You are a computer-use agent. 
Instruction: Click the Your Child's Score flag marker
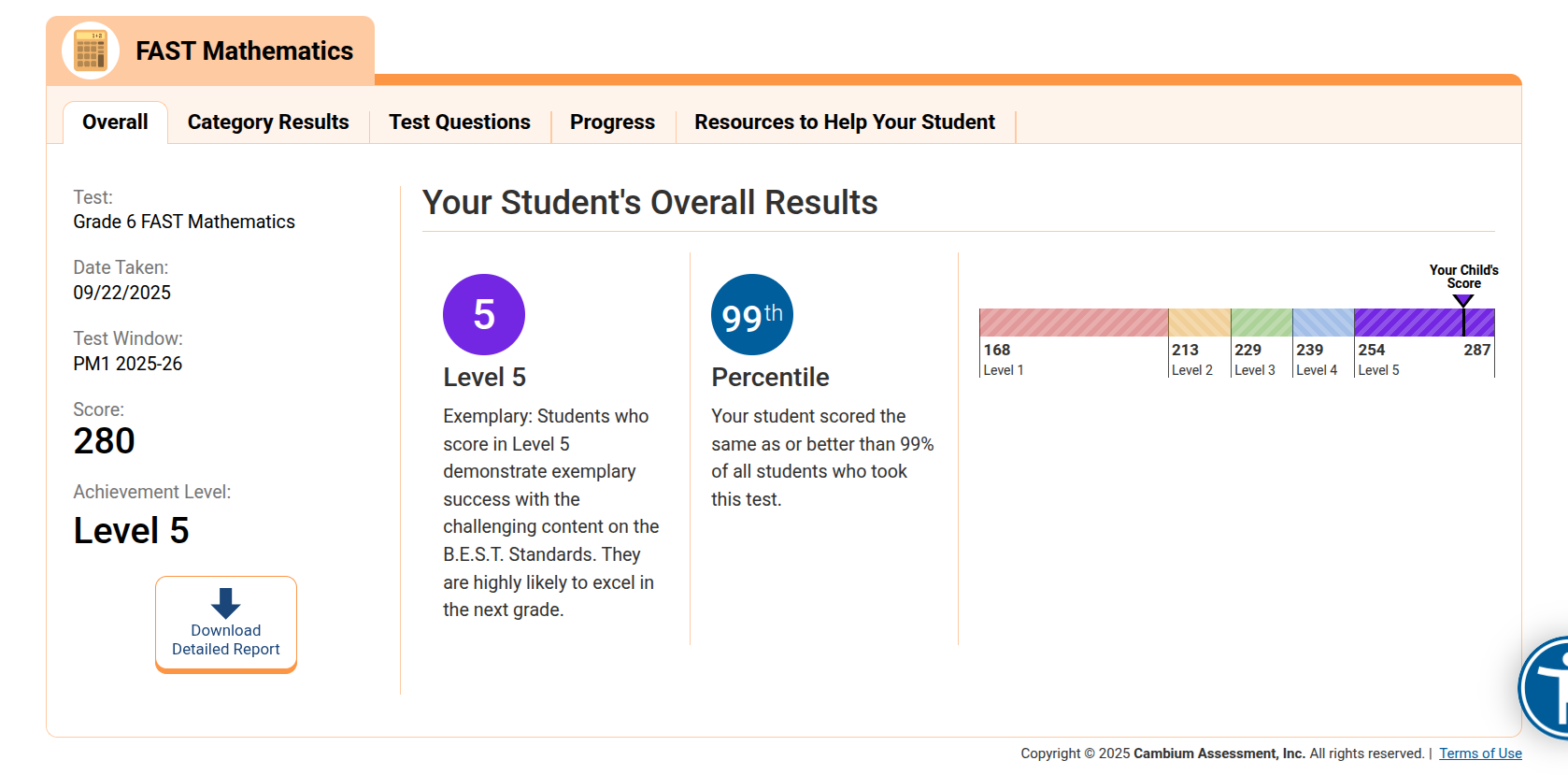[1461, 300]
